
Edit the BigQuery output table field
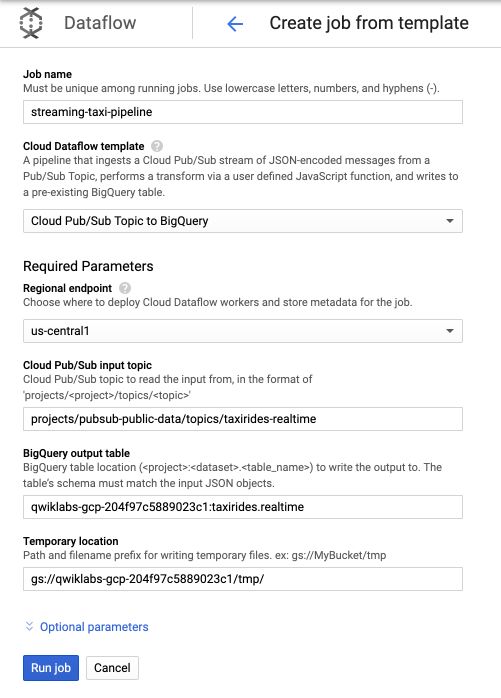(243, 507)
